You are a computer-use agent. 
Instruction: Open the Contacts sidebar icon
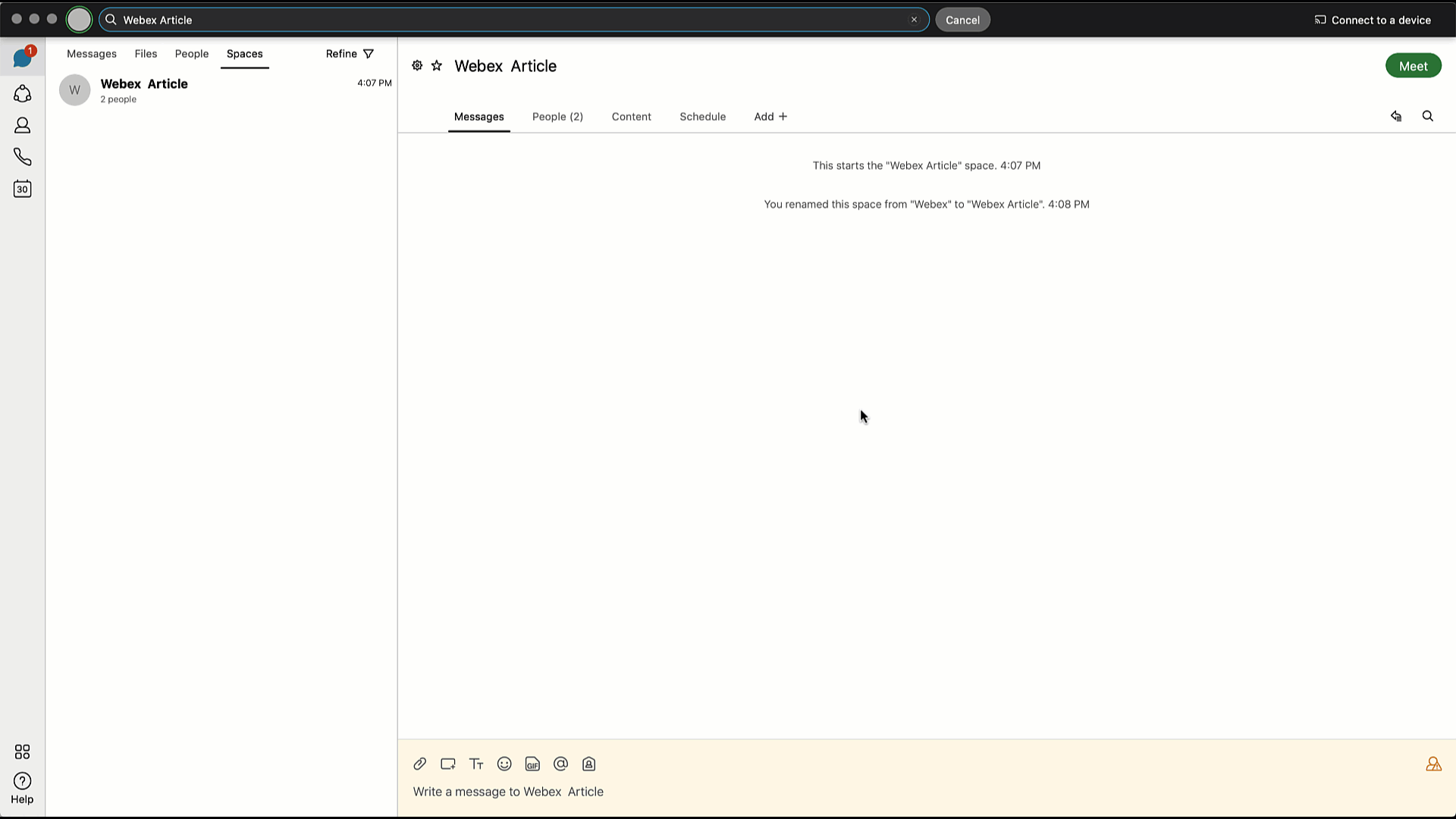coord(23,125)
